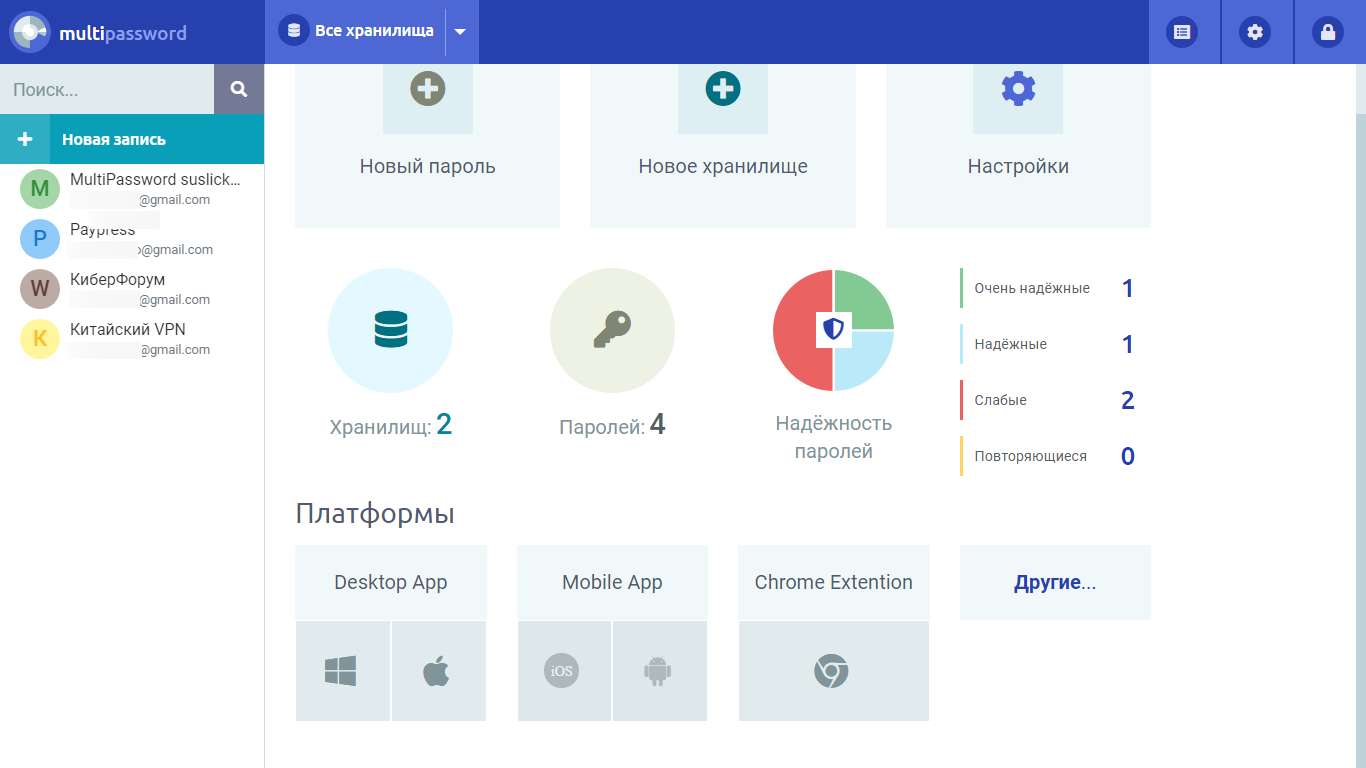Open the КиберФорум entry
The width and height of the screenshot is (1366, 768).
(x=132, y=289)
